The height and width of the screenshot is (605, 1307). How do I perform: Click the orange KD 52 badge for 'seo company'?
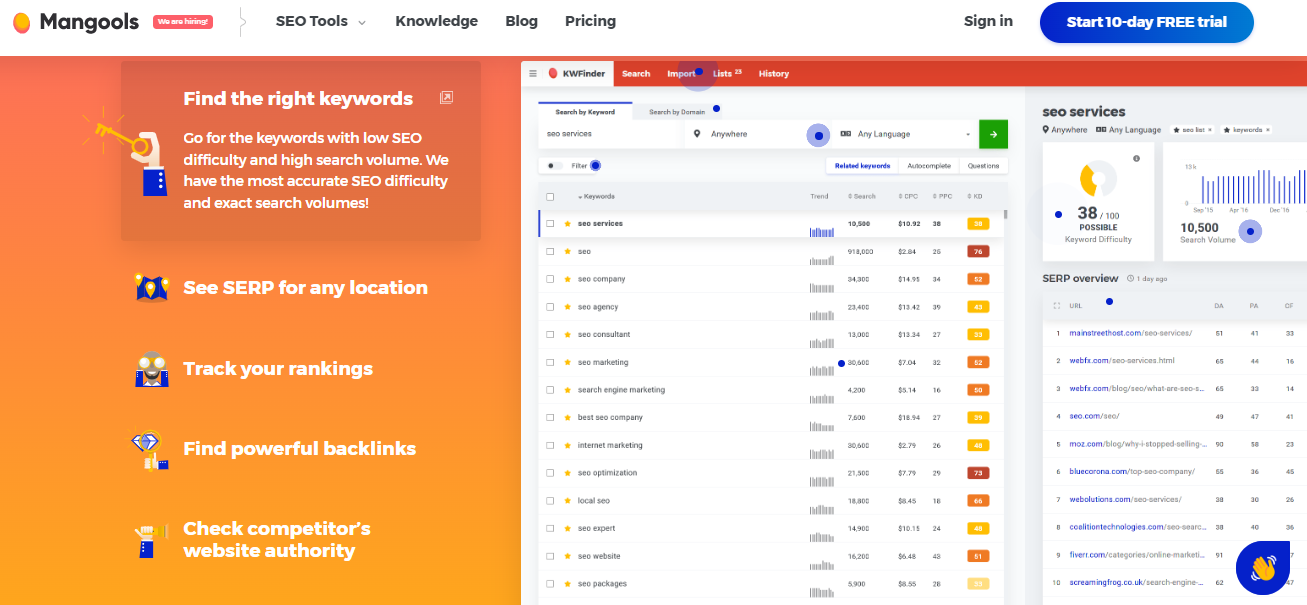click(979, 279)
